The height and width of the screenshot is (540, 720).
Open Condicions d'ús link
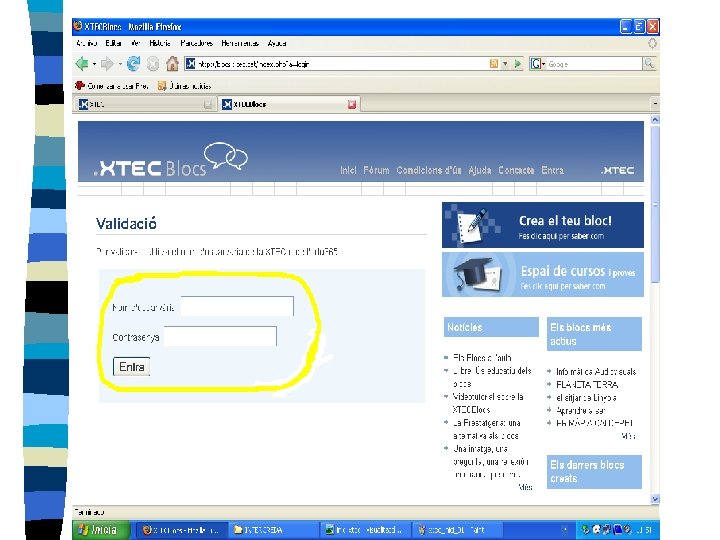[428, 170]
